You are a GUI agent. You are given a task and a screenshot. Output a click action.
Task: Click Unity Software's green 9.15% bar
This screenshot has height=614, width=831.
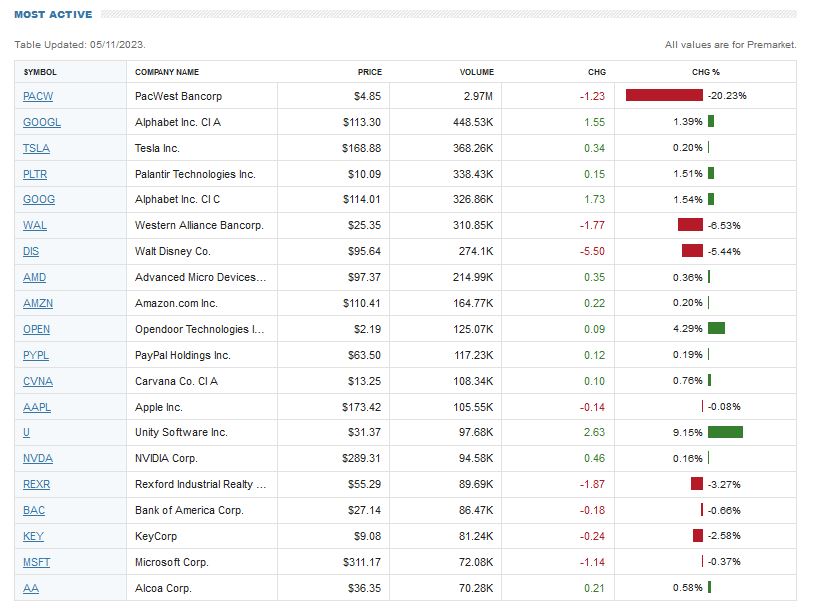725,432
